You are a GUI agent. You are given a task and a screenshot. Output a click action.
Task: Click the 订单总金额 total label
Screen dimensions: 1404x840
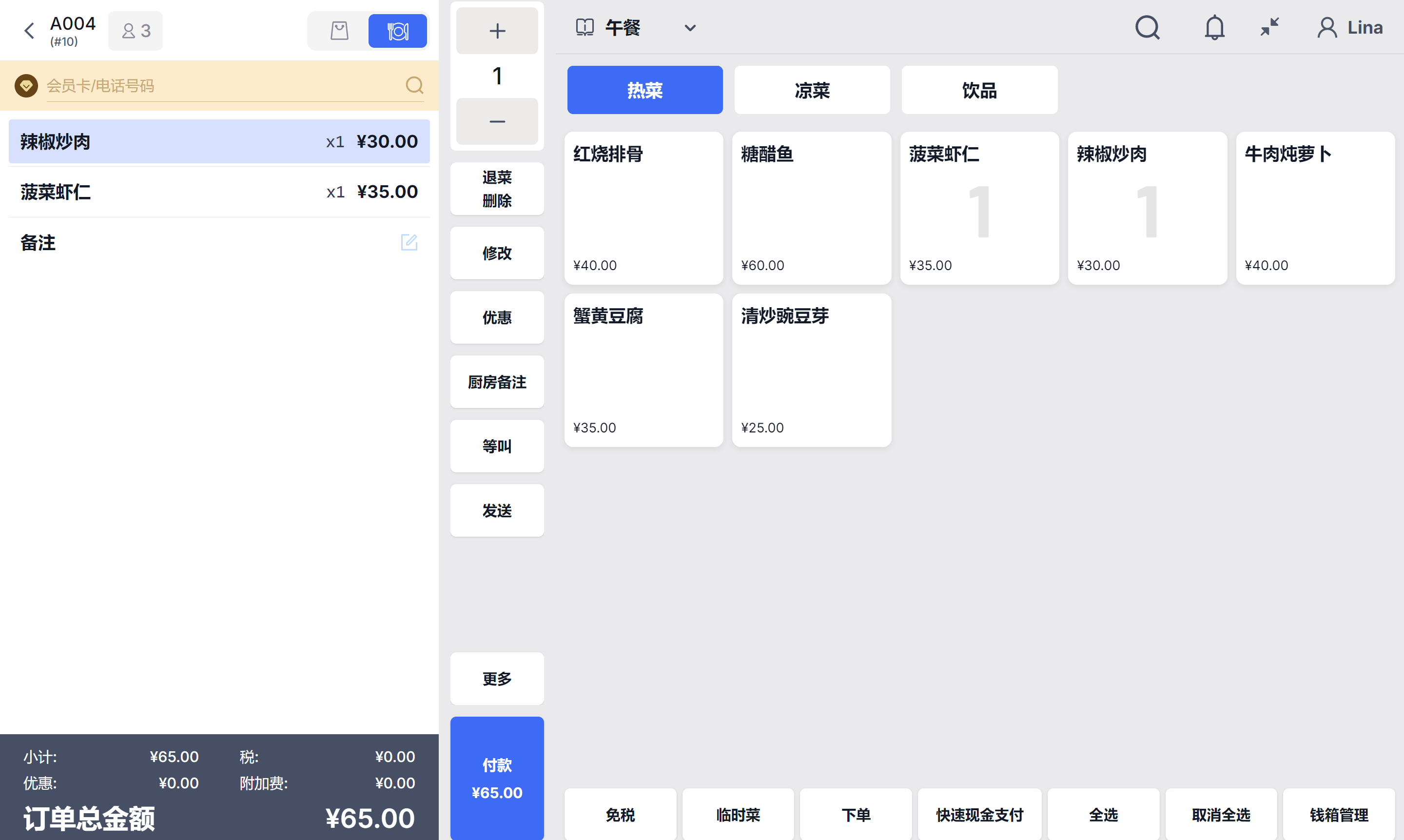(89, 818)
